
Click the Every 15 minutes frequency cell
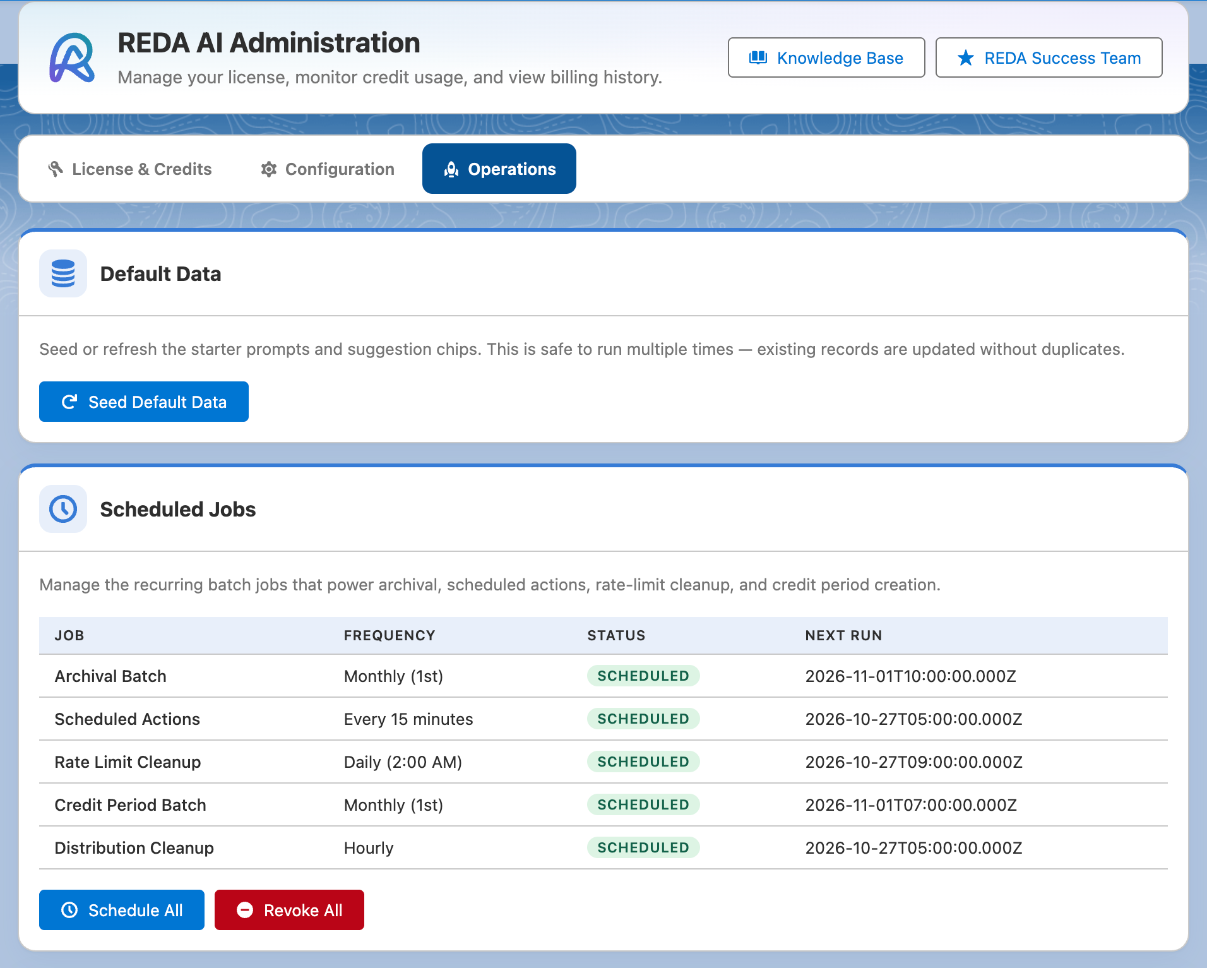tap(408, 719)
